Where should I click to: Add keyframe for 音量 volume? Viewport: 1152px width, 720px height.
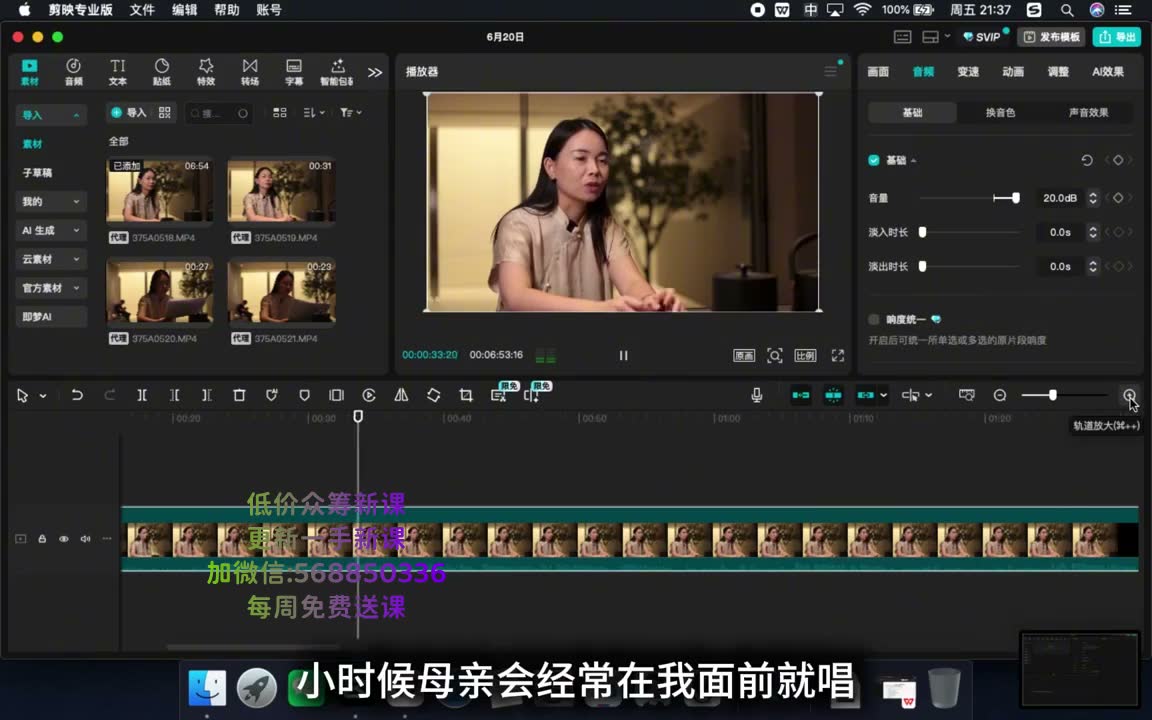(1118, 198)
